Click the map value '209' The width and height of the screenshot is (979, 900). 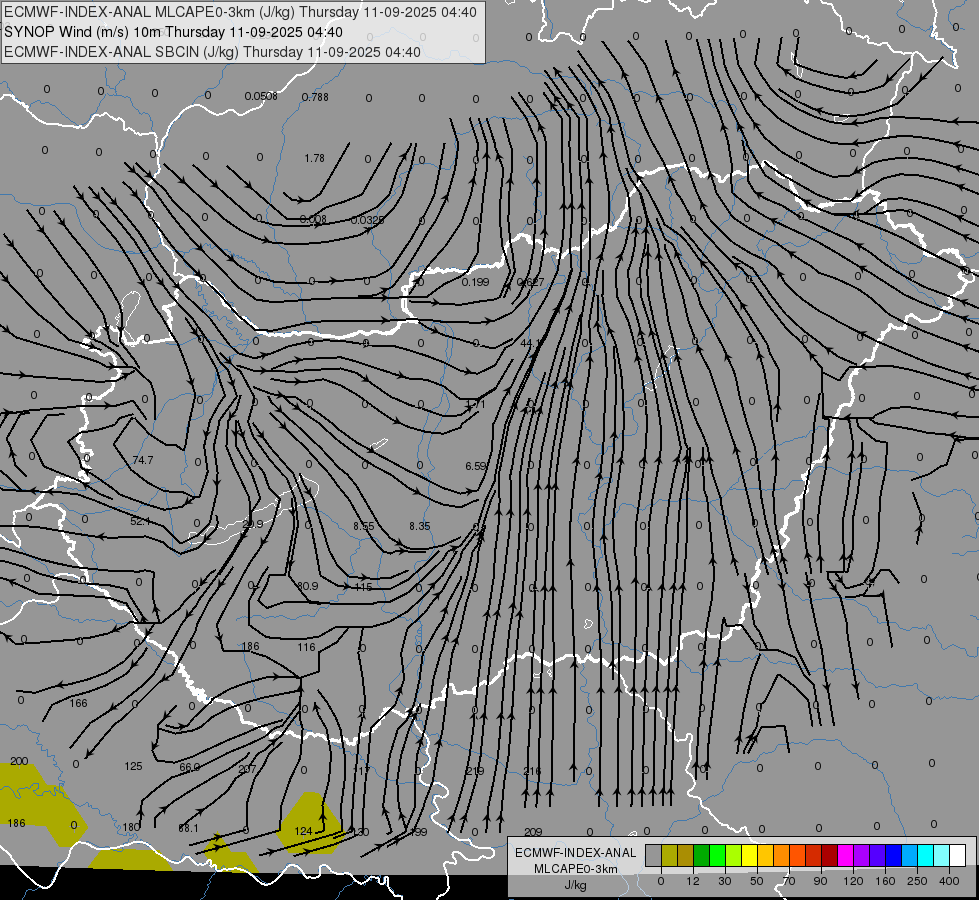(533, 832)
